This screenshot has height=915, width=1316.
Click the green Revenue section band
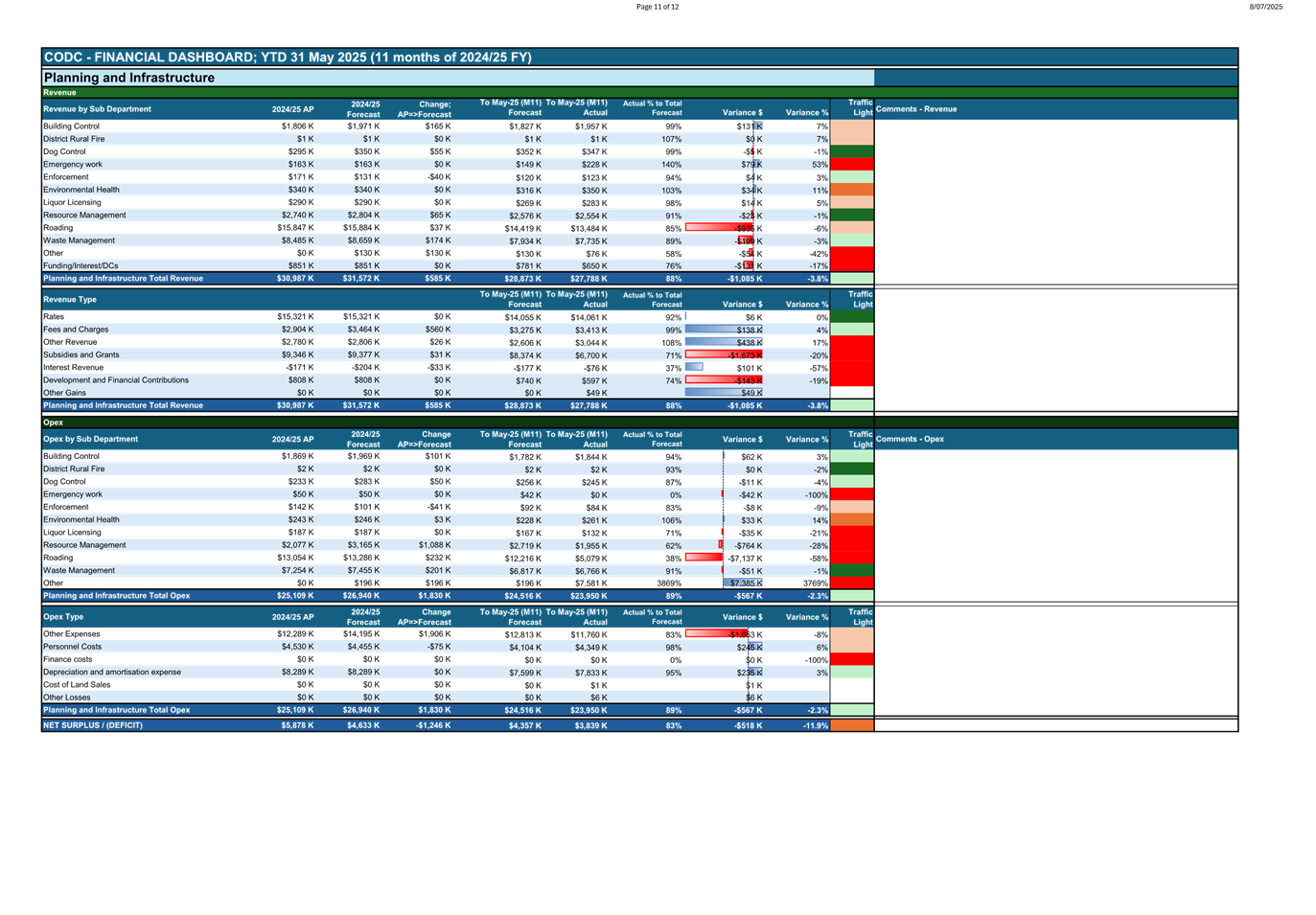tap(59, 93)
